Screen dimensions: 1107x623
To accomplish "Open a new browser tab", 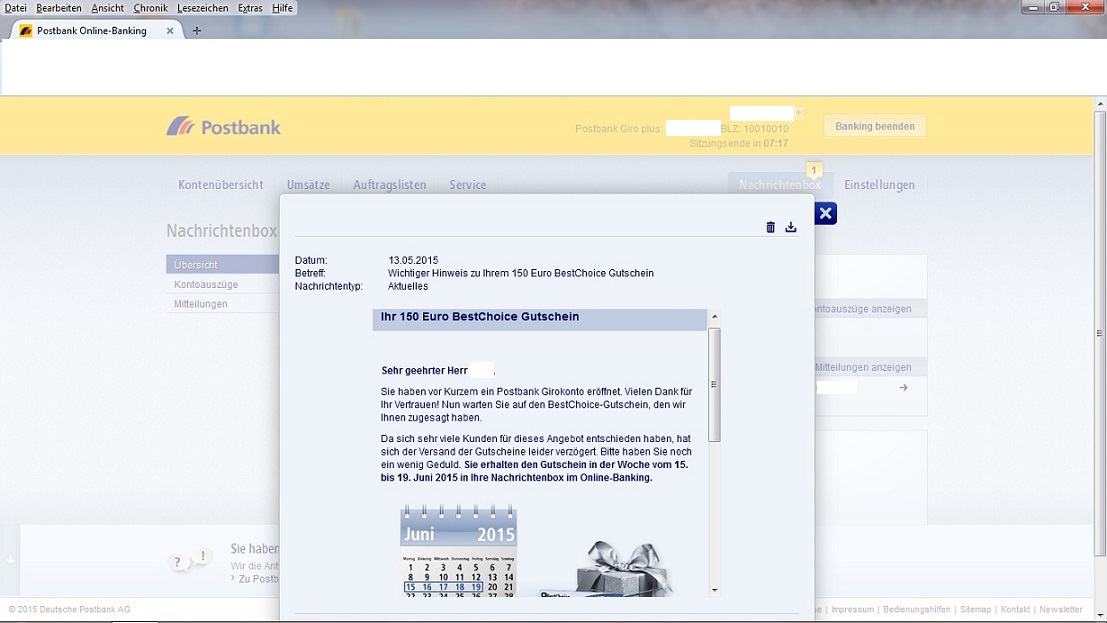I will click(x=197, y=30).
